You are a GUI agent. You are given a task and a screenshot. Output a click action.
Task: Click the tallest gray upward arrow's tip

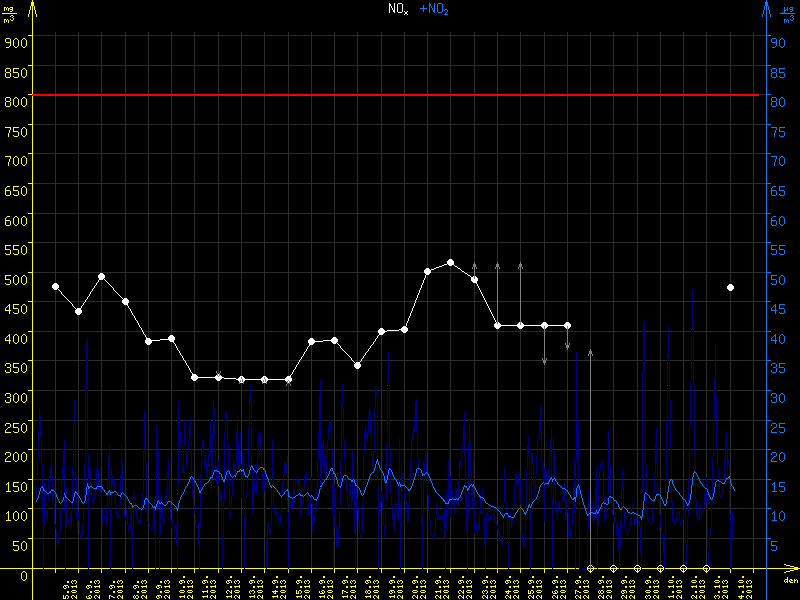coord(590,352)
